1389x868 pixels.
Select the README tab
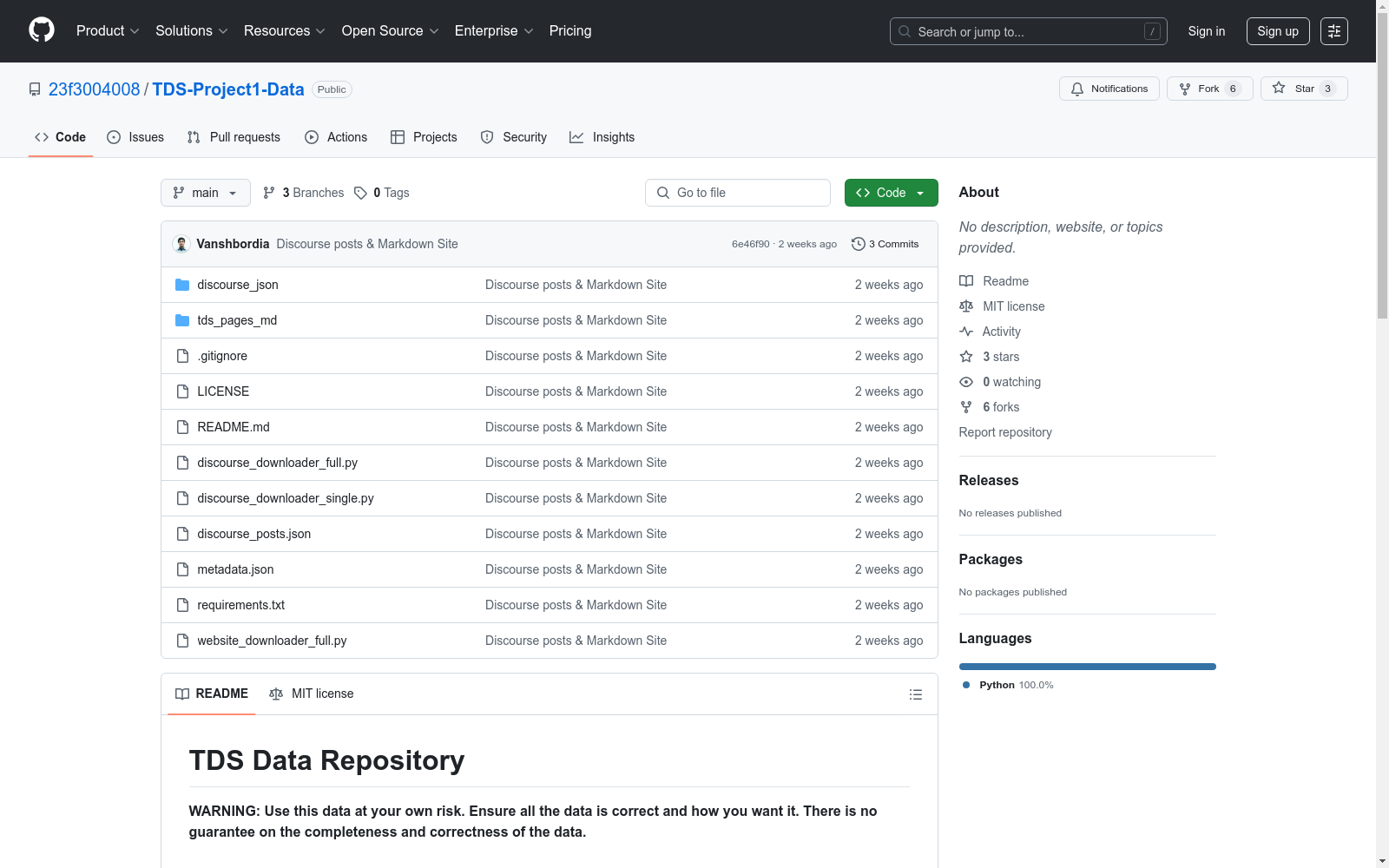tap(212, 694)
